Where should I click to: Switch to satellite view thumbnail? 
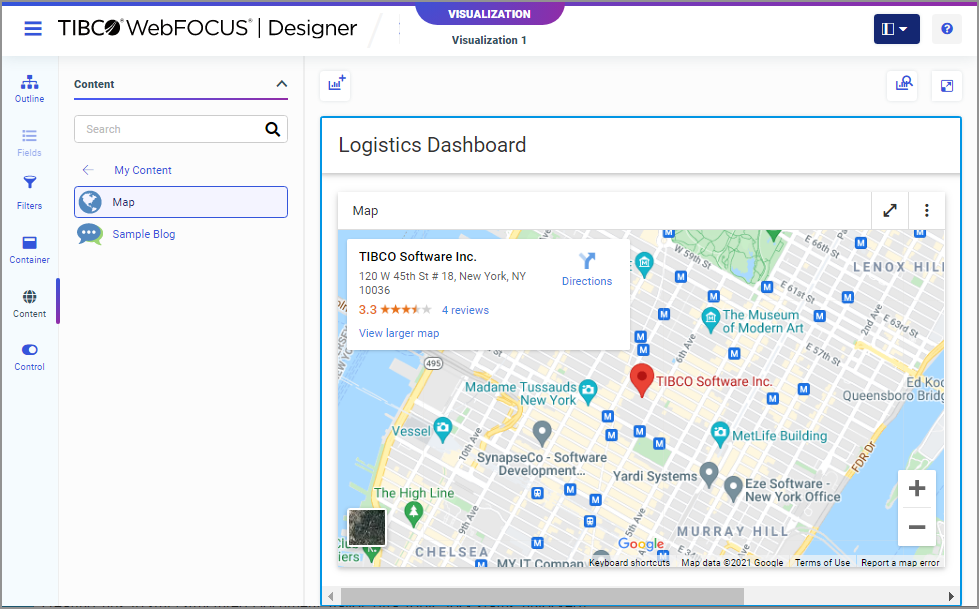pos(367,527)
